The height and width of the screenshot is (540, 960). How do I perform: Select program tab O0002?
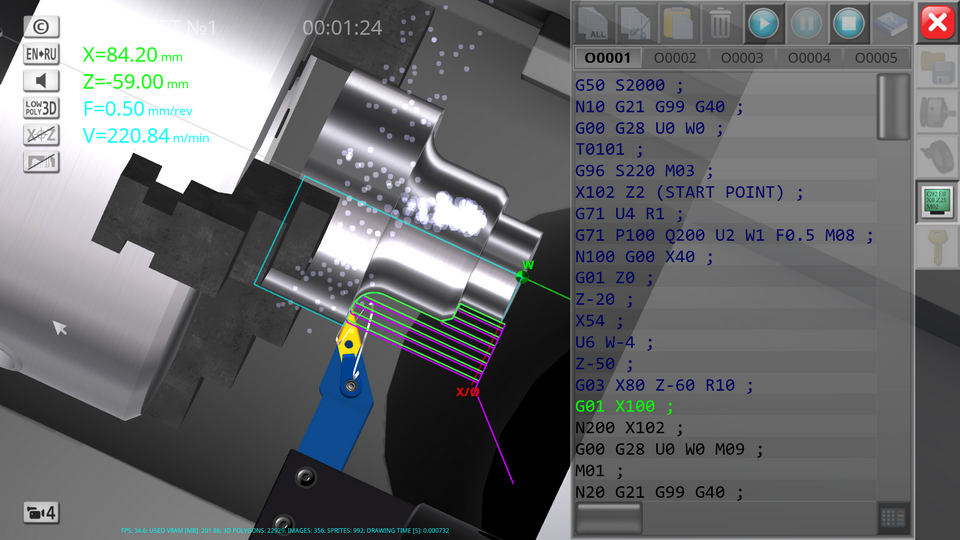[x=675, y=58]
